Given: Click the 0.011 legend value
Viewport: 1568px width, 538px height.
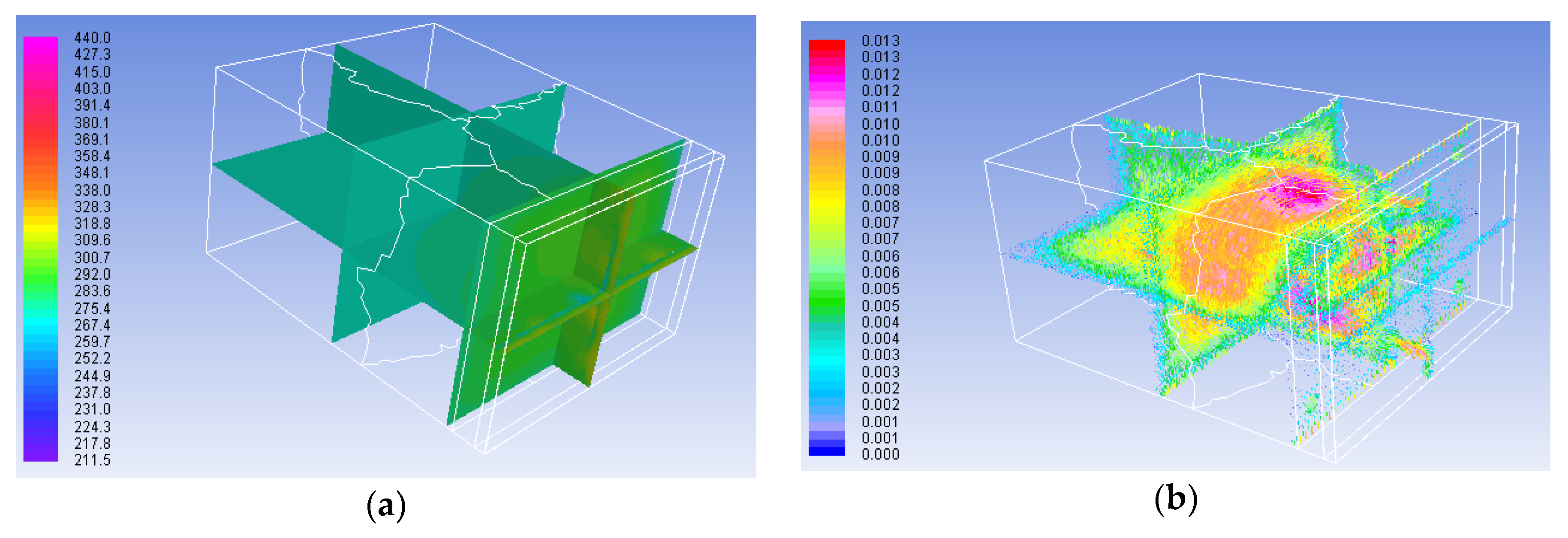Looking at the screenshot, I should tap(880, 107).
